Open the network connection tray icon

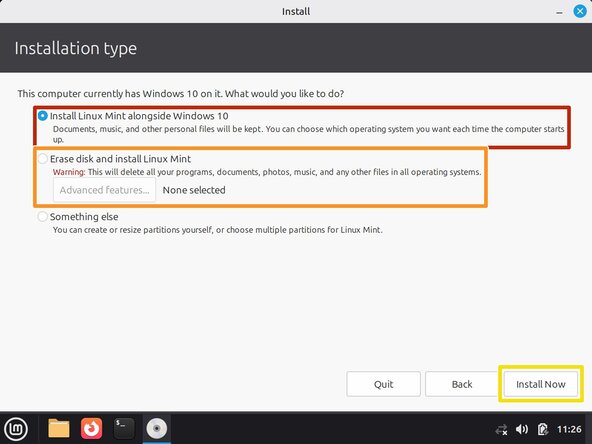[x=501, y=430]
